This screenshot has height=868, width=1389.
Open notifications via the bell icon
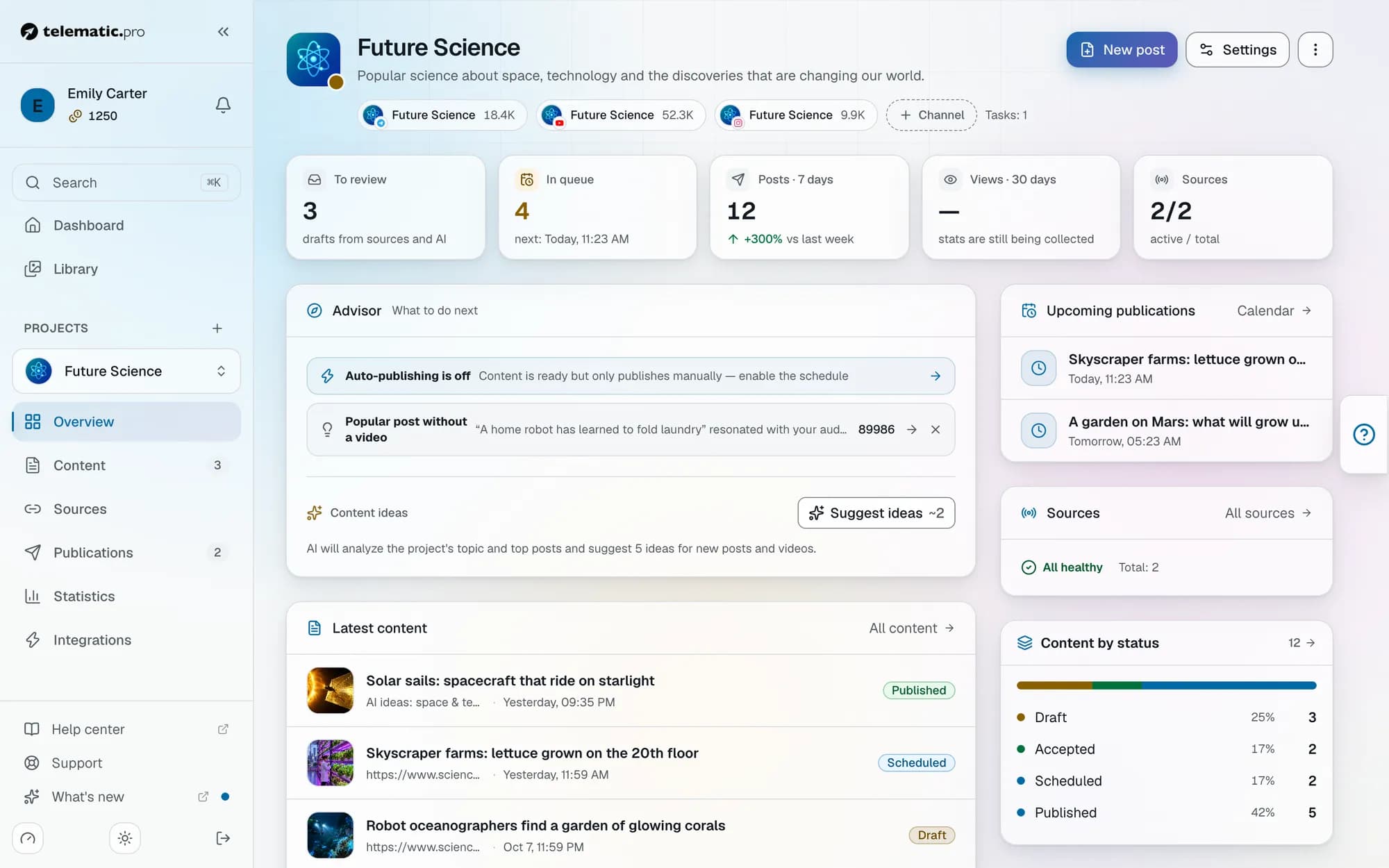[223, 105]
